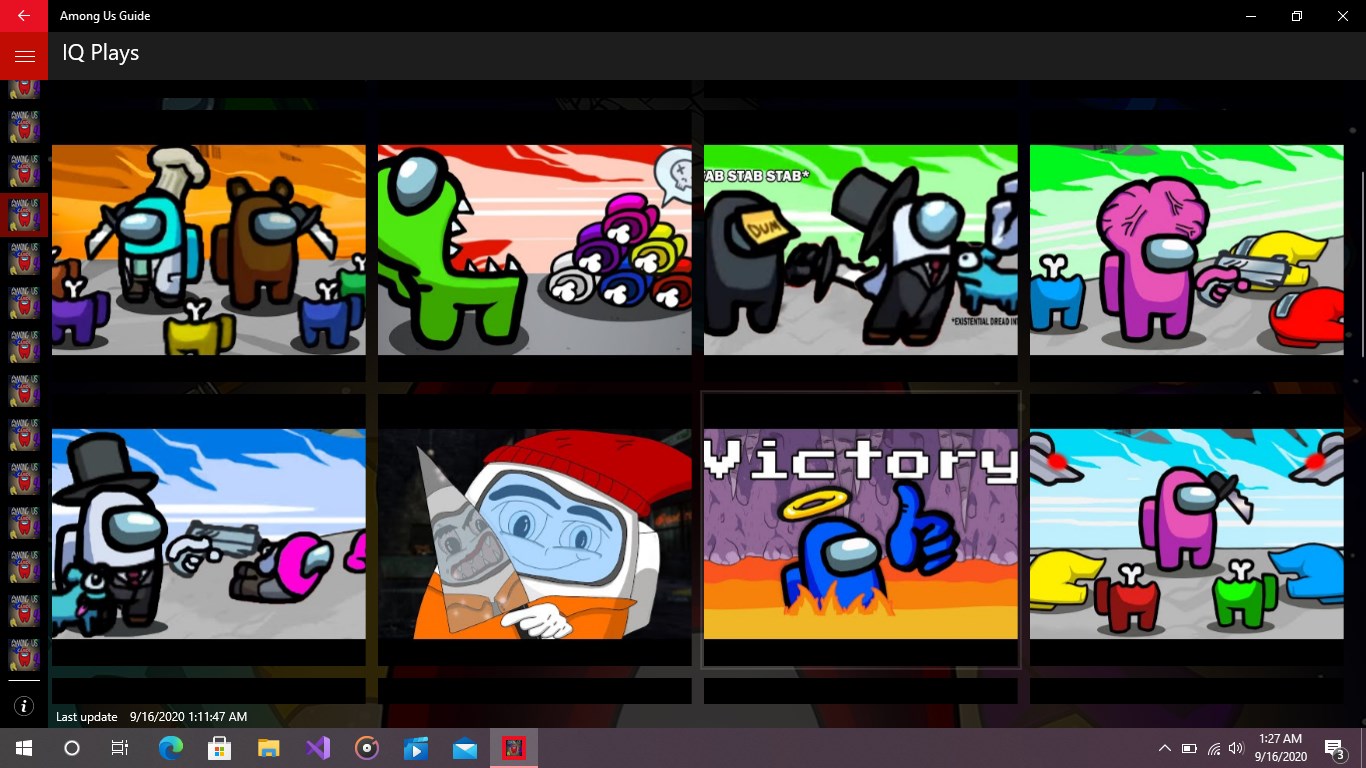Open the info icon in the sidebar
Viewport: 1366px width, 768px height.
(x=25, y=706)
